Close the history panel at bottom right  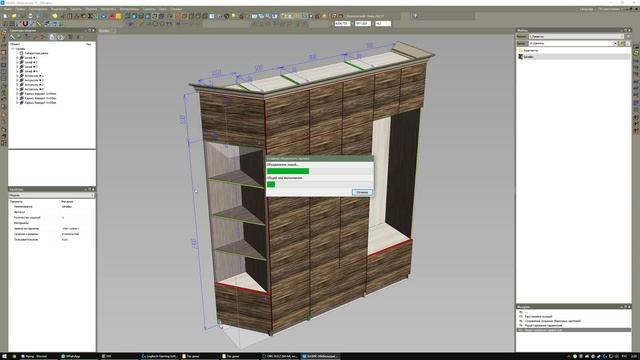coord(629,307)
